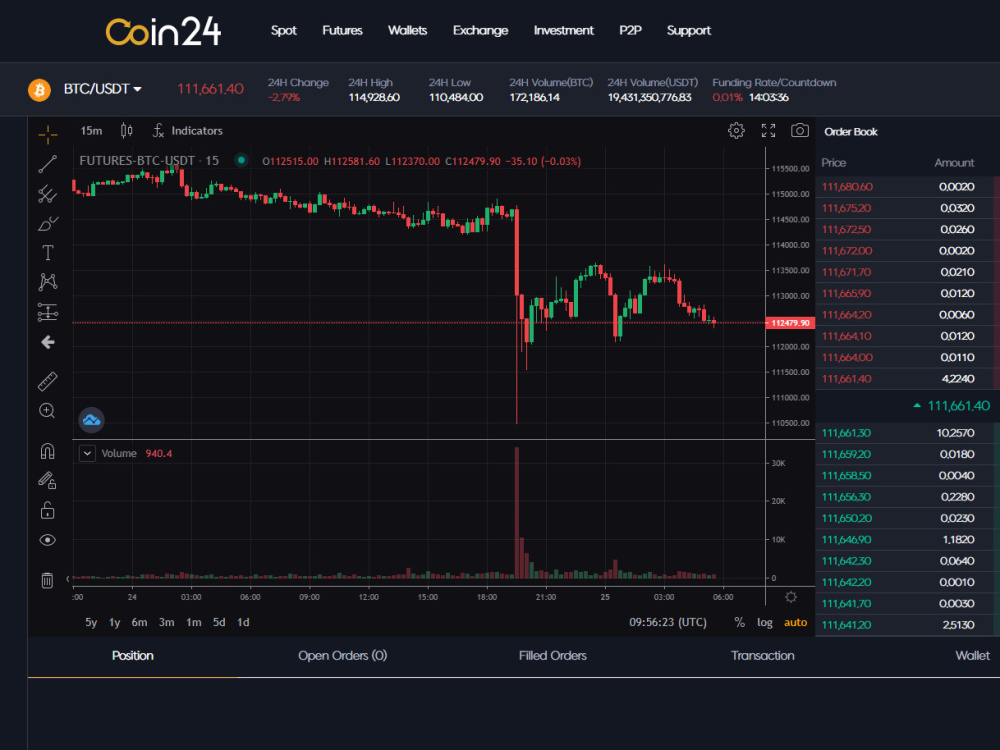Switch to the Filled Orders tab

553,656
